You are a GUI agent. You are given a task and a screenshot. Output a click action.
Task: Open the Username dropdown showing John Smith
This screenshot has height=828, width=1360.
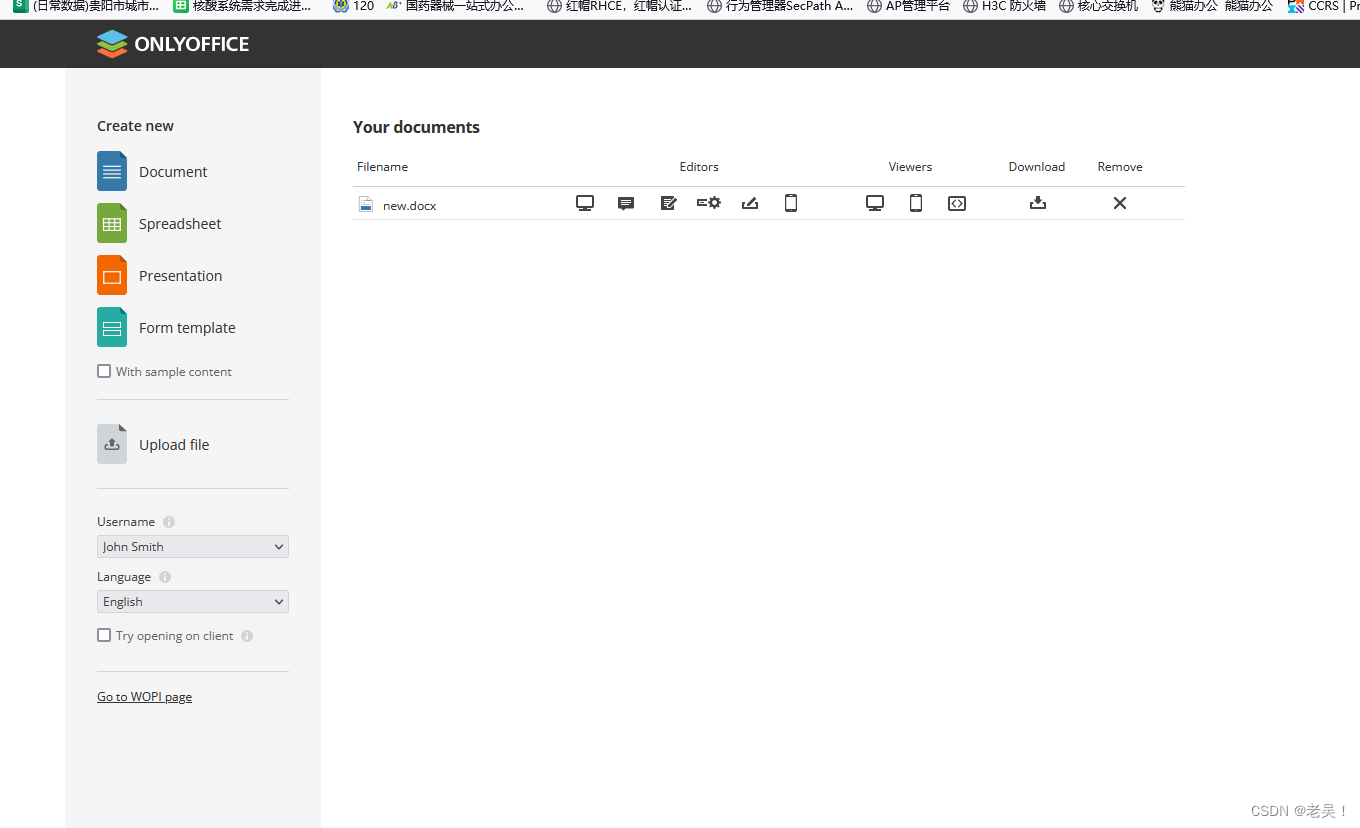click(x=193, y=546)
